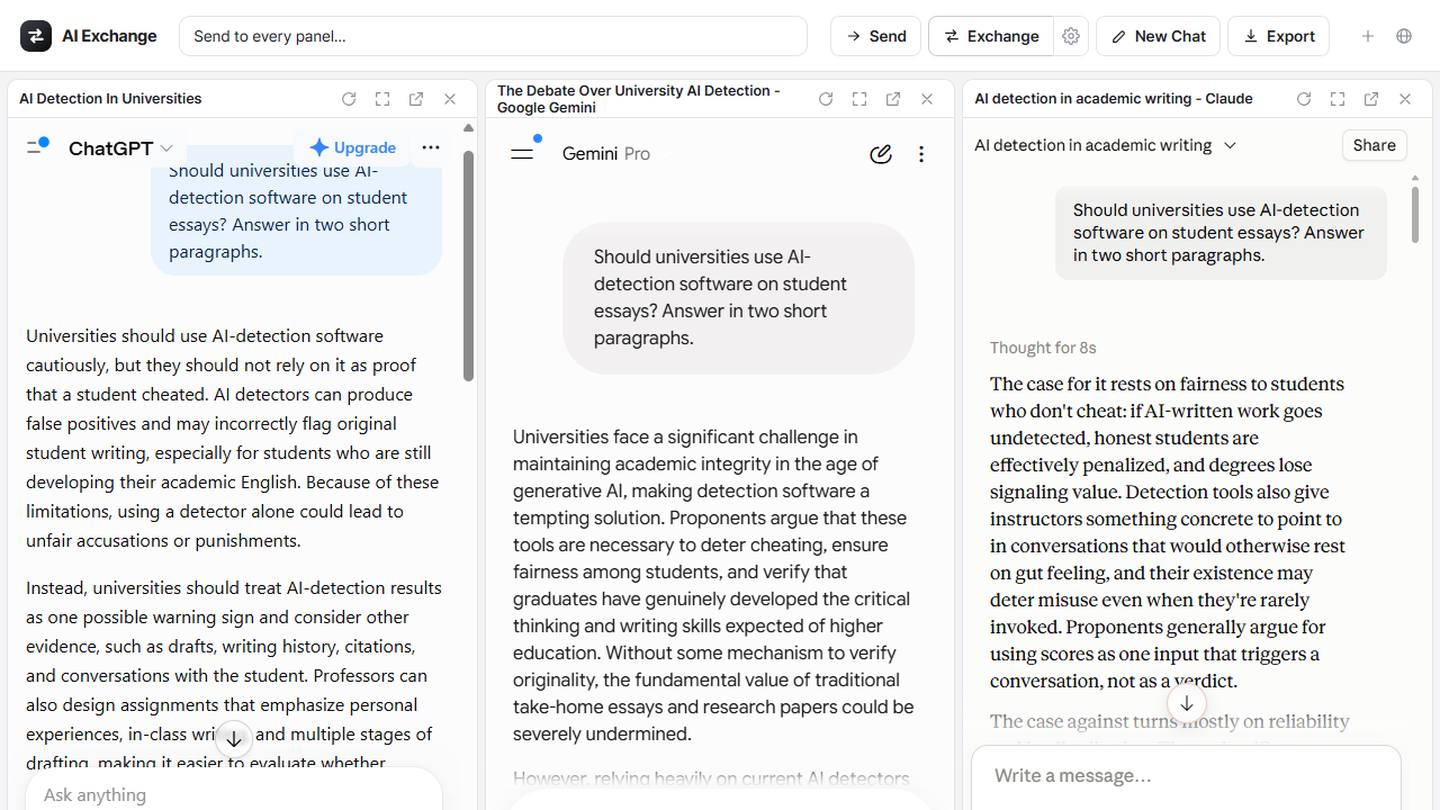Click the user prompt bubble in Claude
1440x810 pixels.
1221,232
